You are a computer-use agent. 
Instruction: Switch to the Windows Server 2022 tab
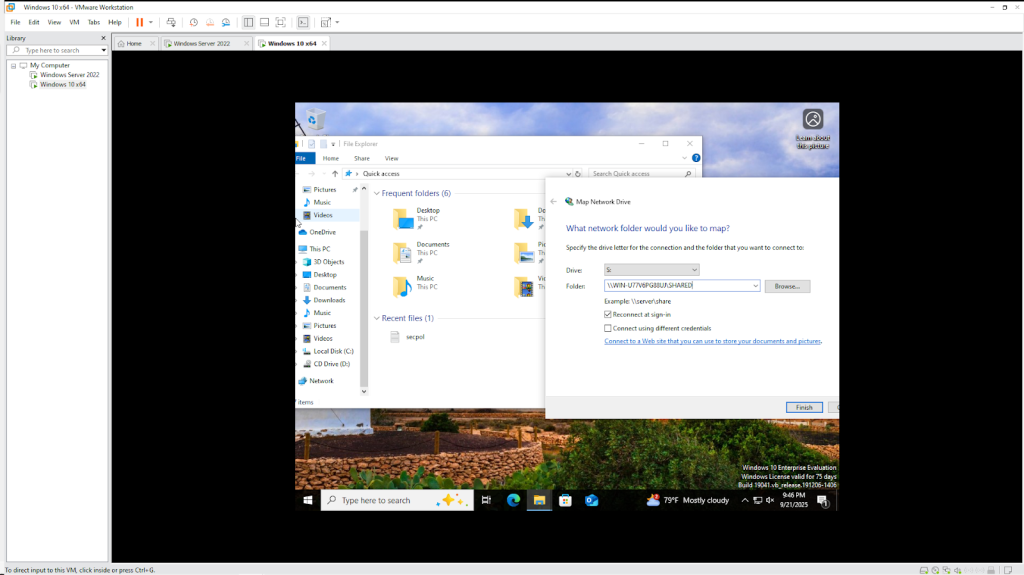pyautogui.click(x=201, y=44)
